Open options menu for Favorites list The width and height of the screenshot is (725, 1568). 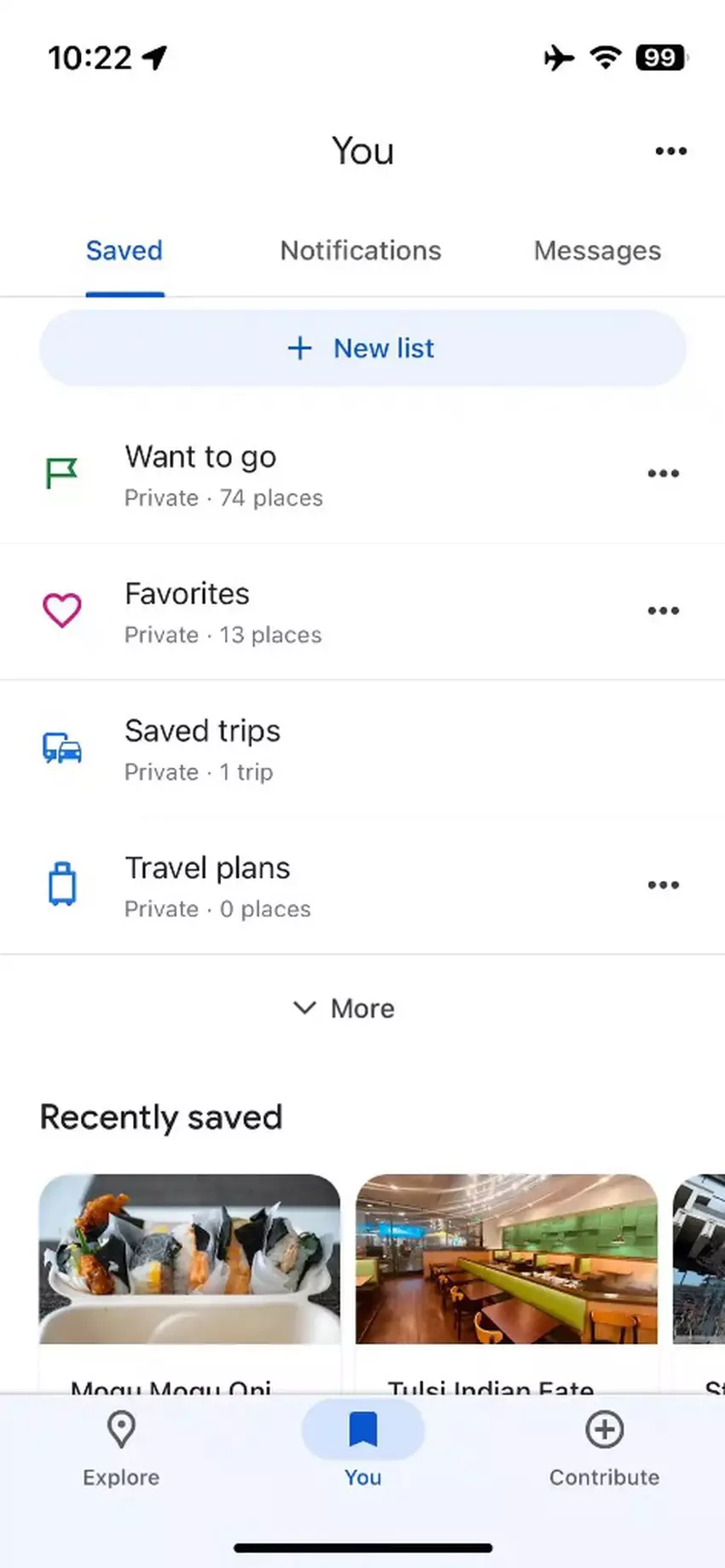(663, 611)
